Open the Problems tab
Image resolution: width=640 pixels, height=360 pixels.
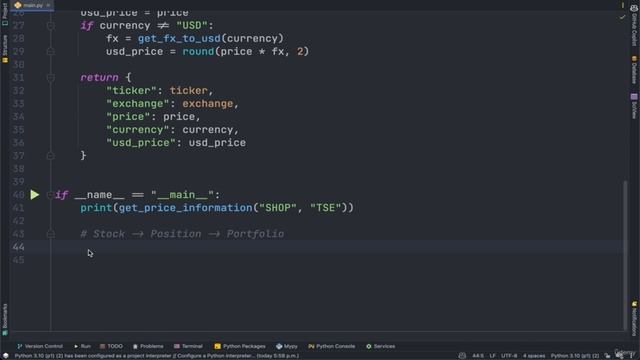(148, 346)
